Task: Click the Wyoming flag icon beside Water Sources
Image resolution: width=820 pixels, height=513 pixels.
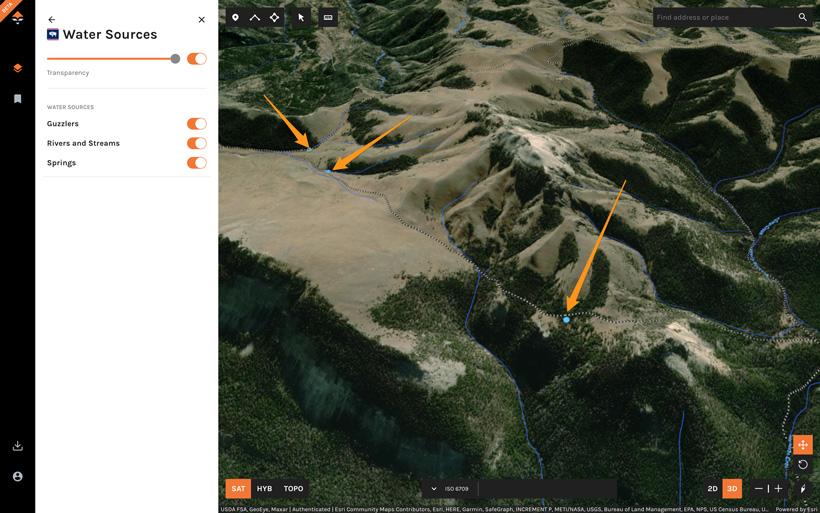Action: (x=52, y=35)
